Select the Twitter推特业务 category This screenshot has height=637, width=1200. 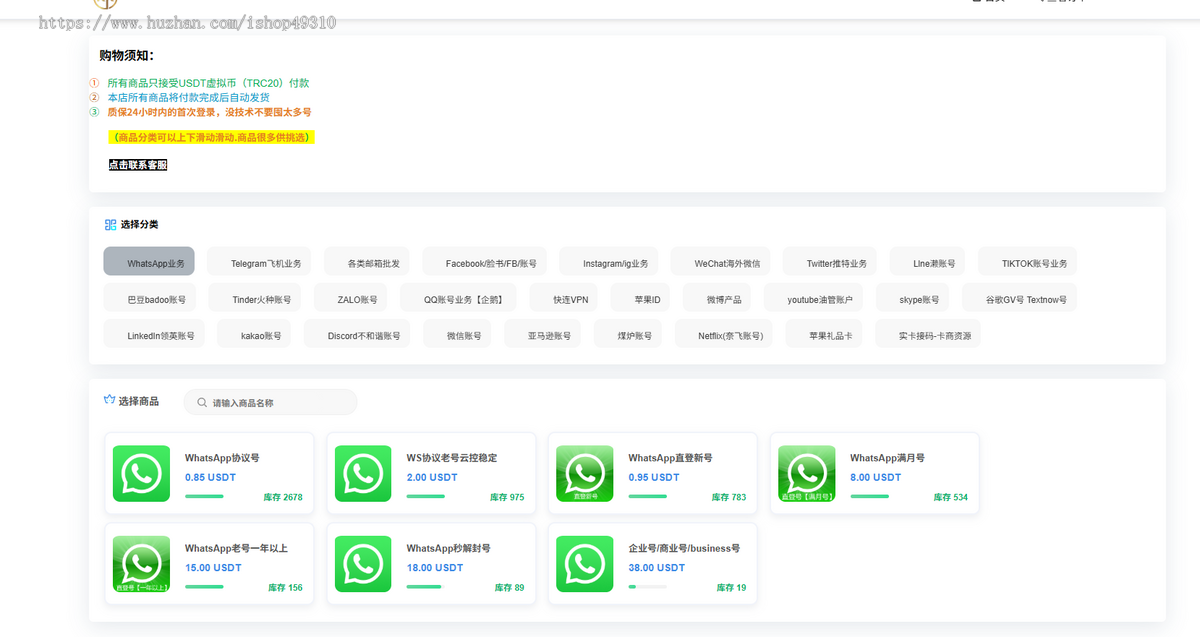click(830, 262)
